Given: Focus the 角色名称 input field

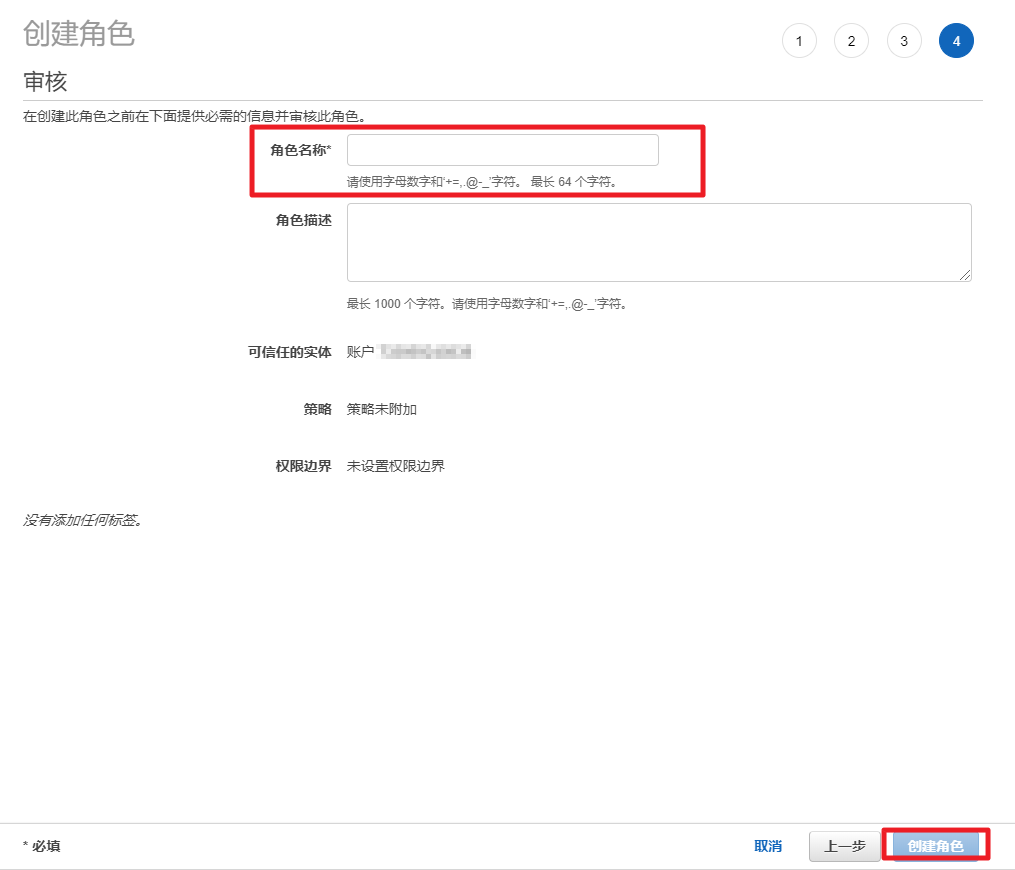Looking at the screenshot, I should (x=502, y=150).
